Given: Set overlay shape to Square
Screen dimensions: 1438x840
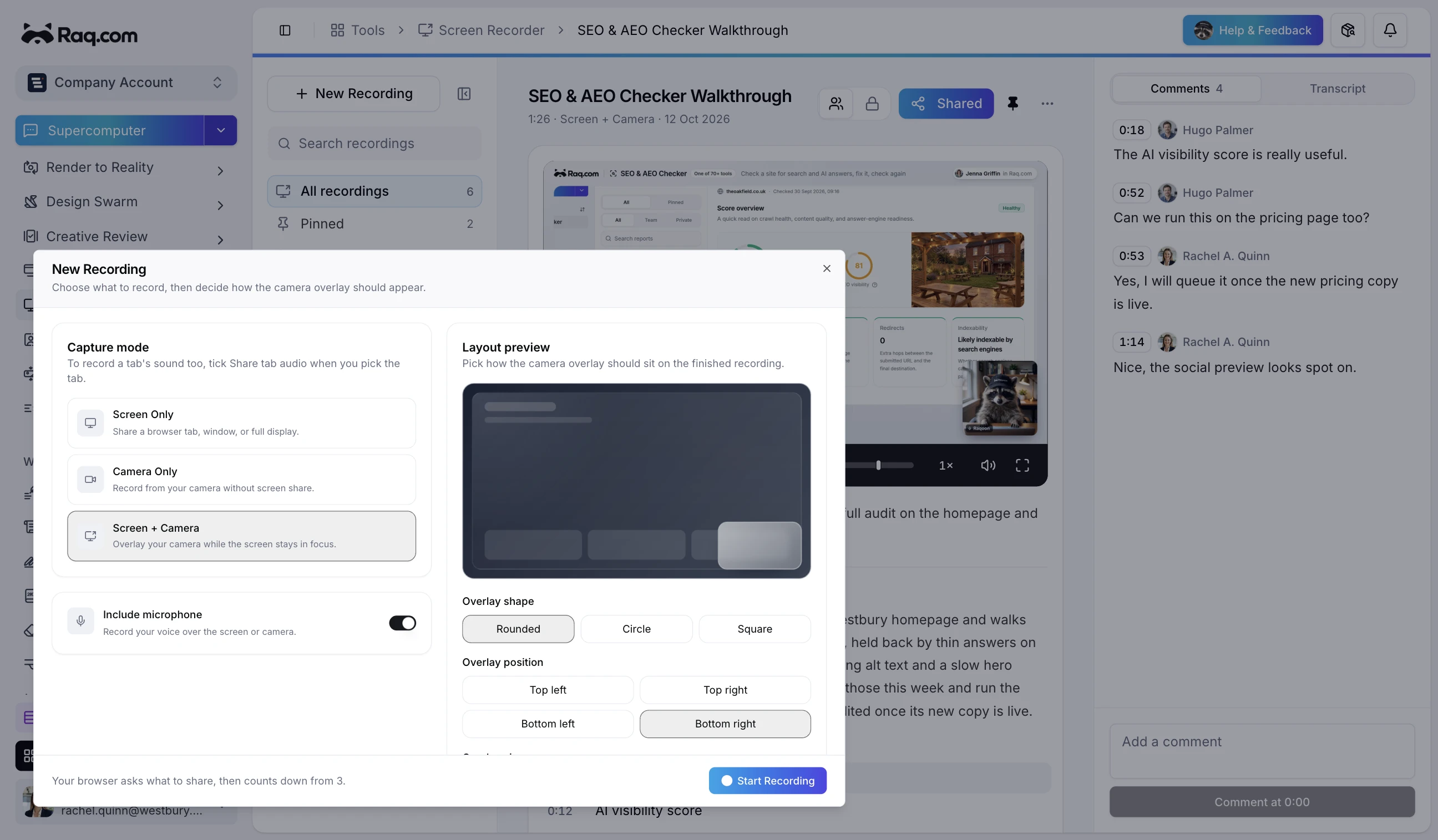Looking at the screenshot, I should click(755, 629).
